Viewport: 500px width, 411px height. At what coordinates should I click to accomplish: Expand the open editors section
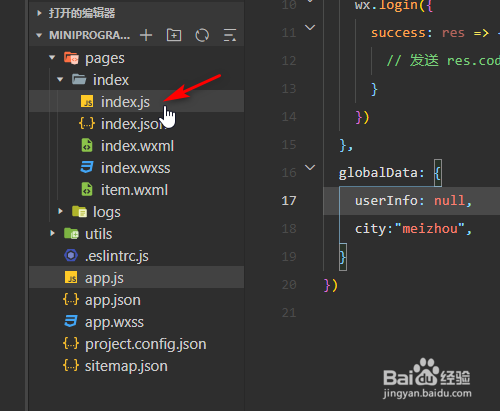39,13
